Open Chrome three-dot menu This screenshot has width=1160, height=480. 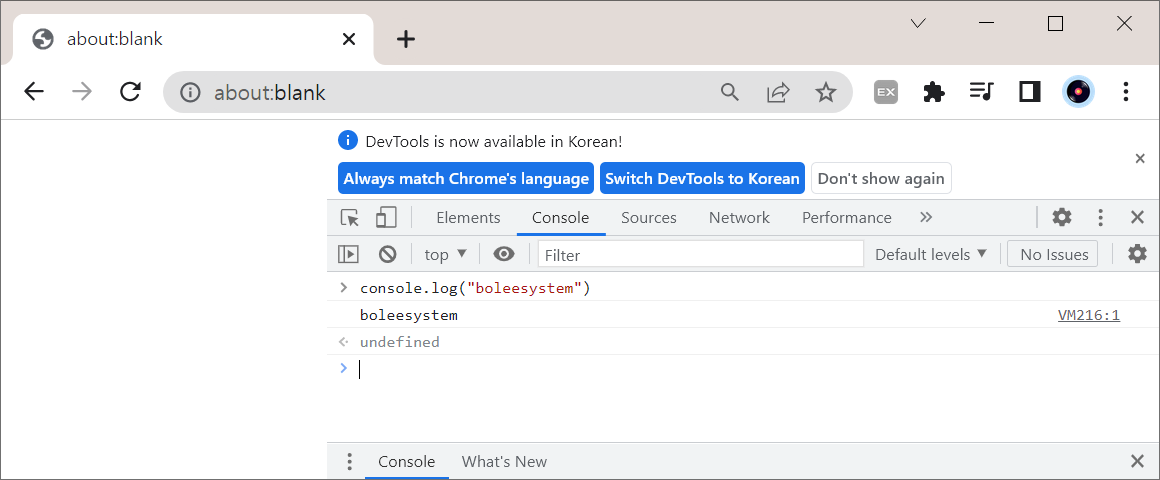click(1126, 92)
